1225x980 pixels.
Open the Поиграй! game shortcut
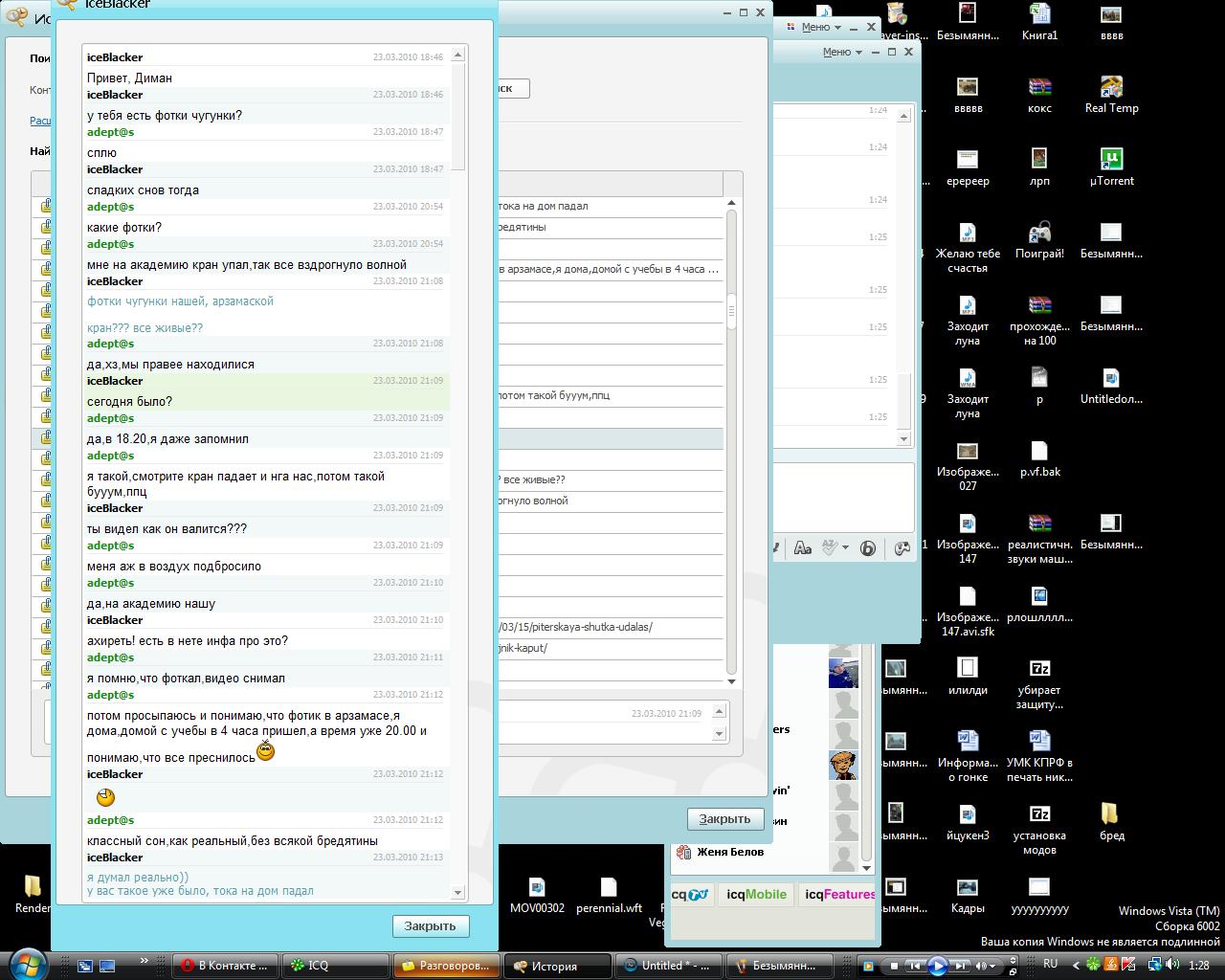1039,234
